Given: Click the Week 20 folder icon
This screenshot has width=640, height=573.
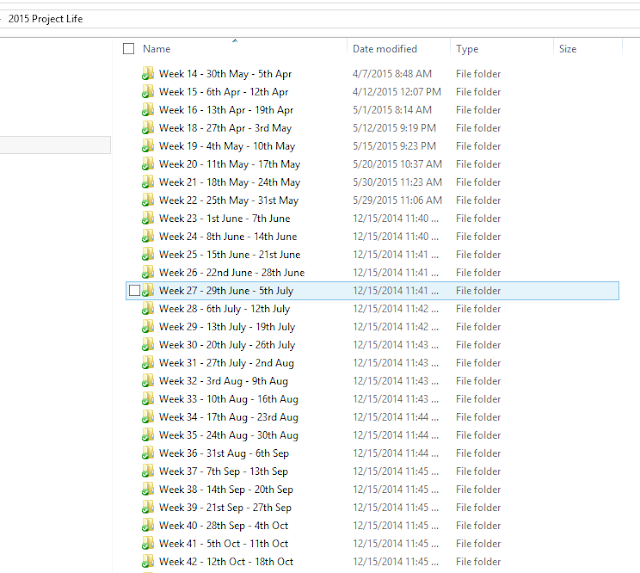Looking at the screenshot, I should tap(148, 164).
